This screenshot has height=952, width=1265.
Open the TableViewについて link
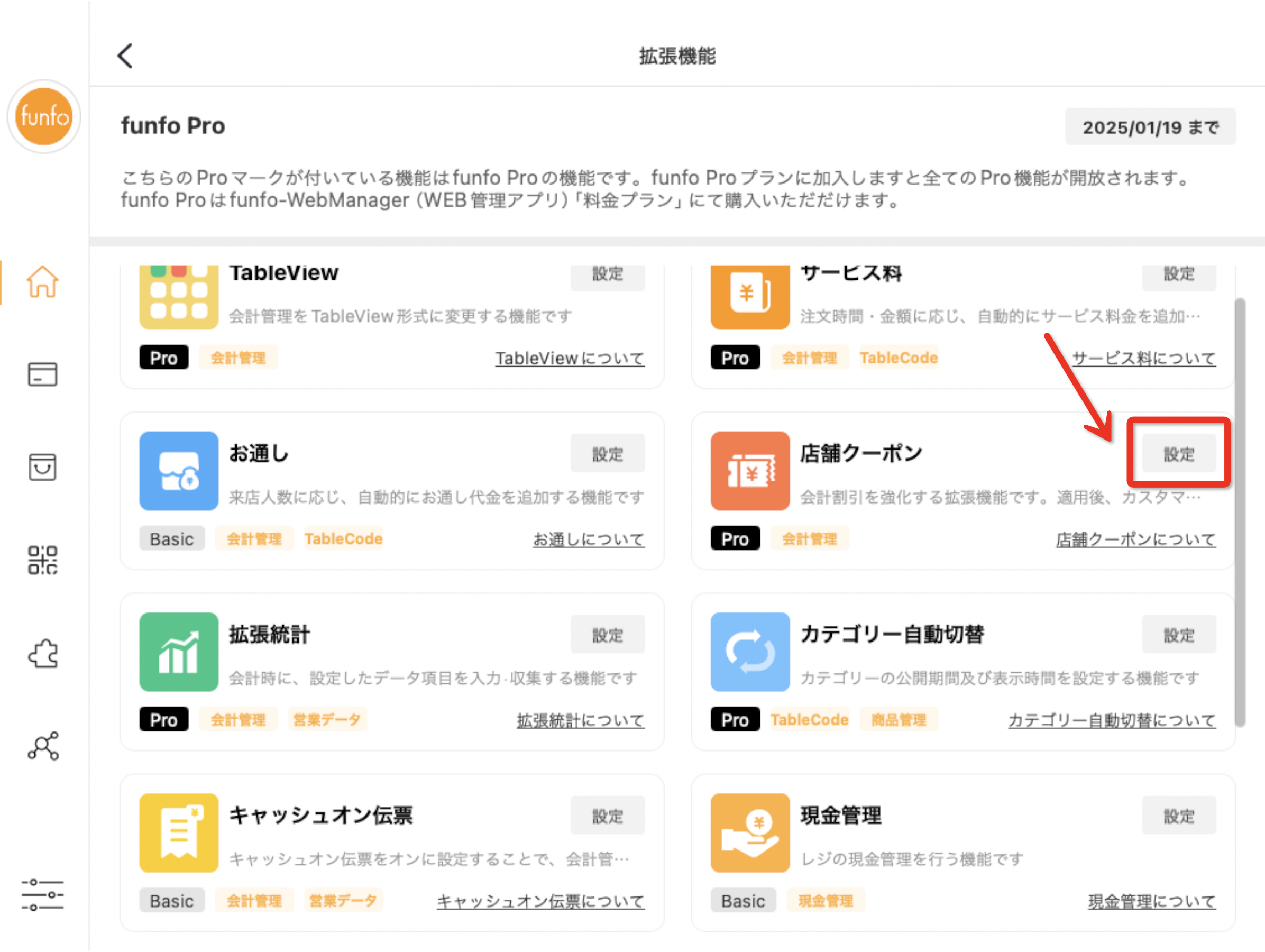click(570, 359)
